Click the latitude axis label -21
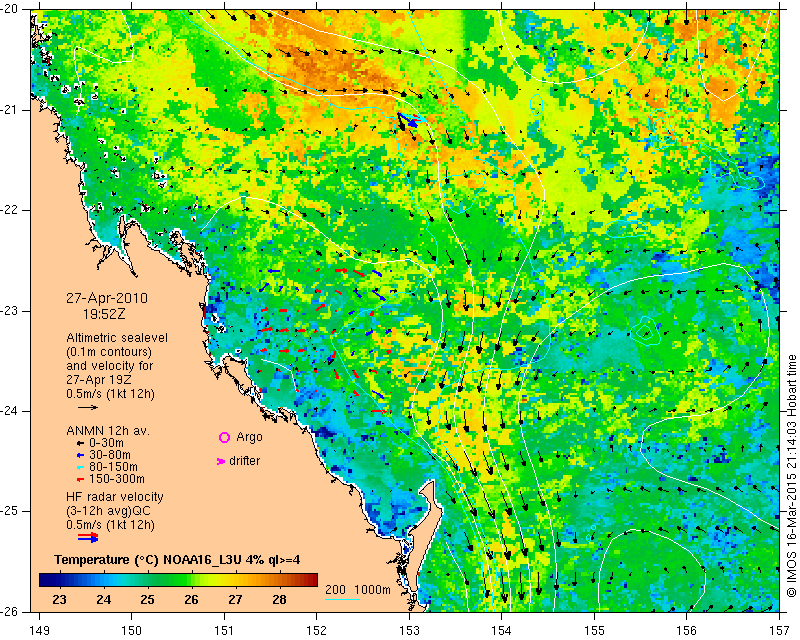Viewport: 800px width, 640px height. click(9, 110)
